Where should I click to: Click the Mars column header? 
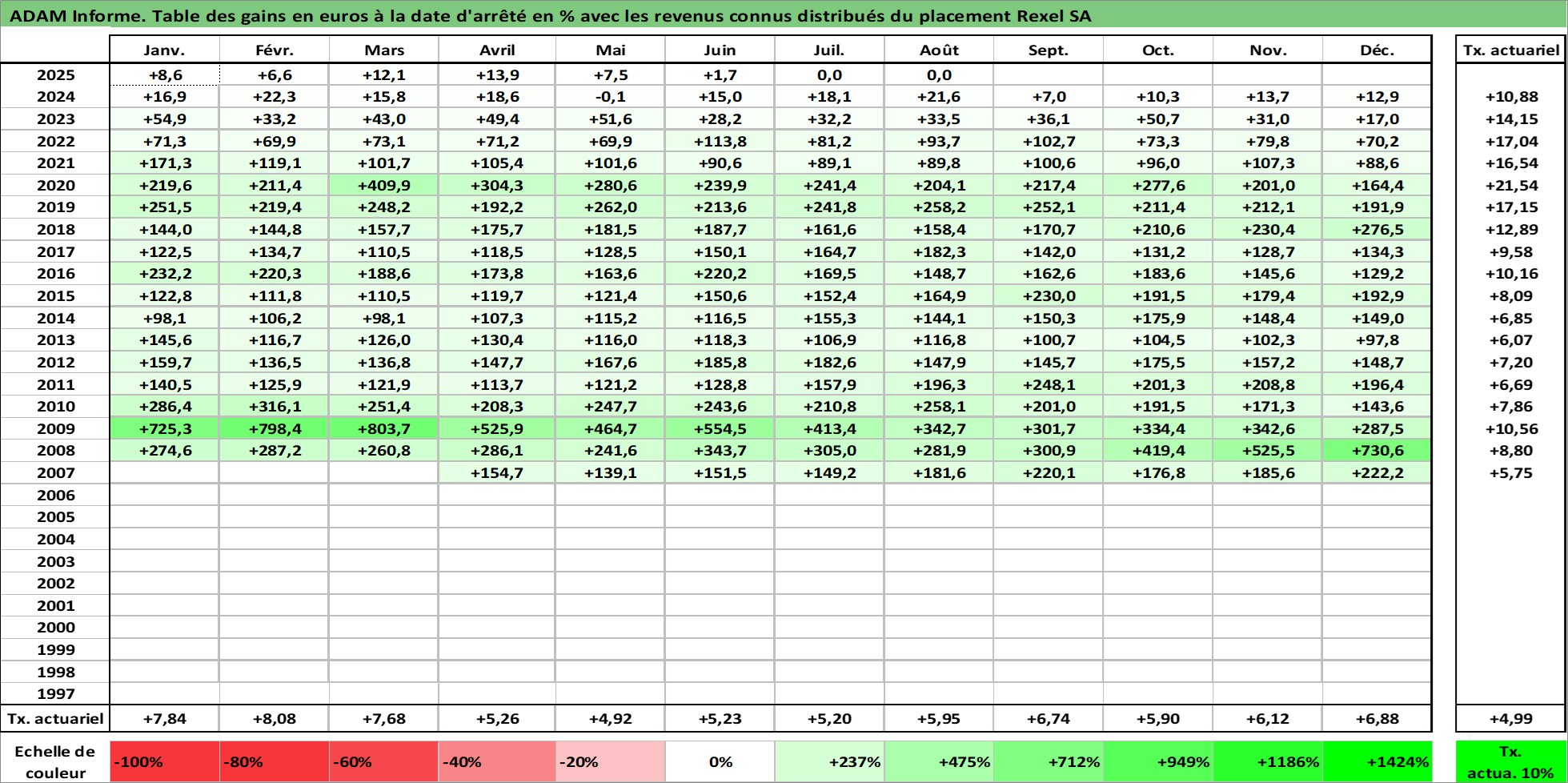tap(384, 50)
